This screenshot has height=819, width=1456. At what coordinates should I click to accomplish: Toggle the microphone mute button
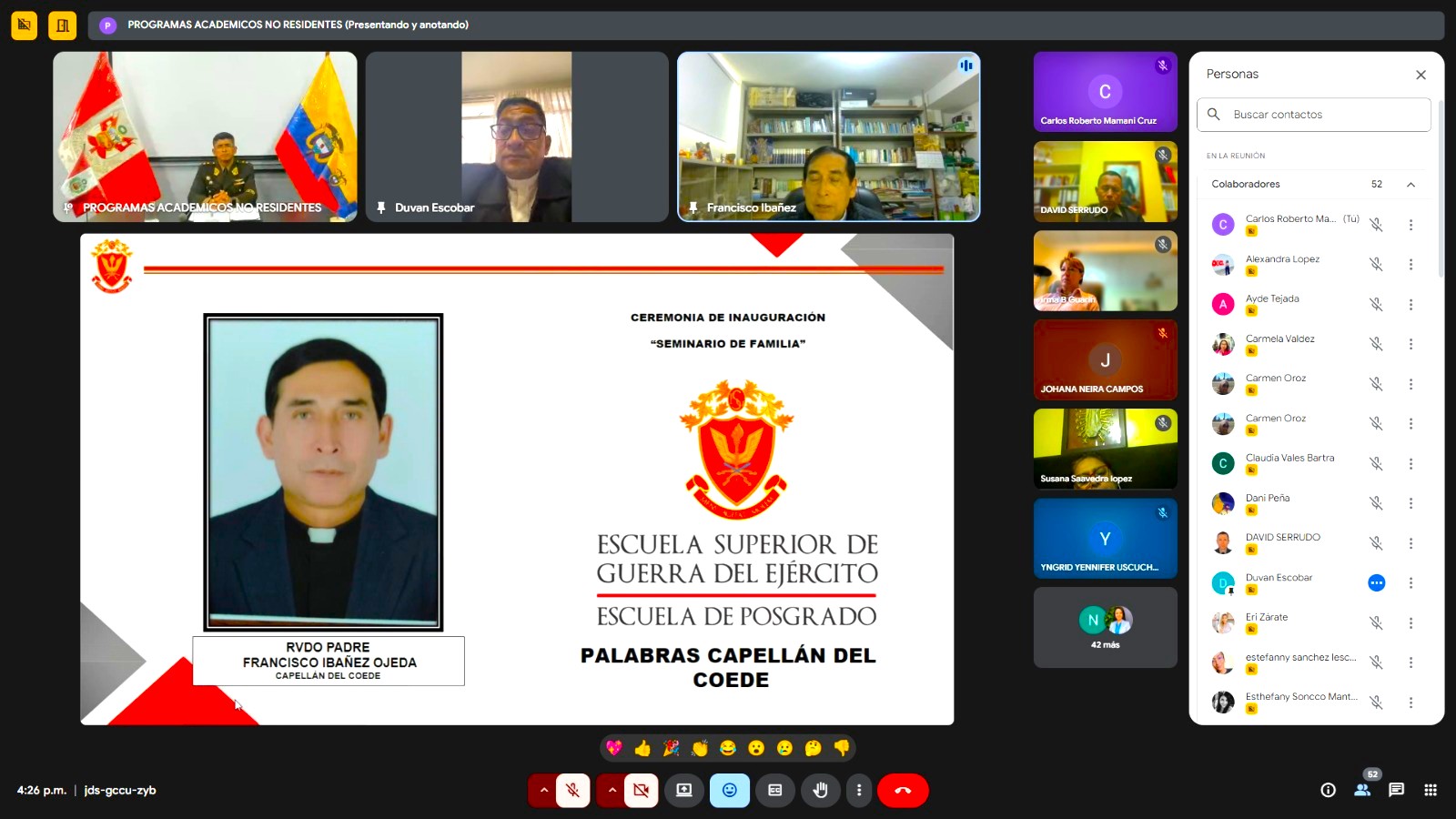[573, 790]
